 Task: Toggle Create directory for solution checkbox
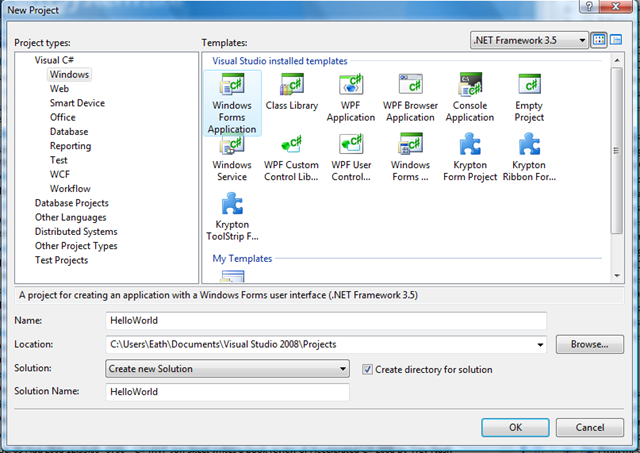(x=368, y=369)
